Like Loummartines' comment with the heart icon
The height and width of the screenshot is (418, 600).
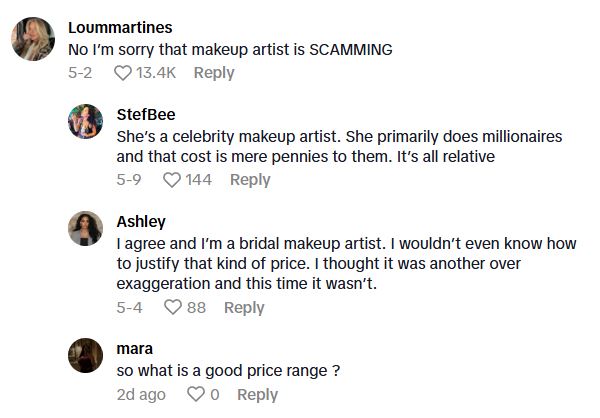point(123,73)
